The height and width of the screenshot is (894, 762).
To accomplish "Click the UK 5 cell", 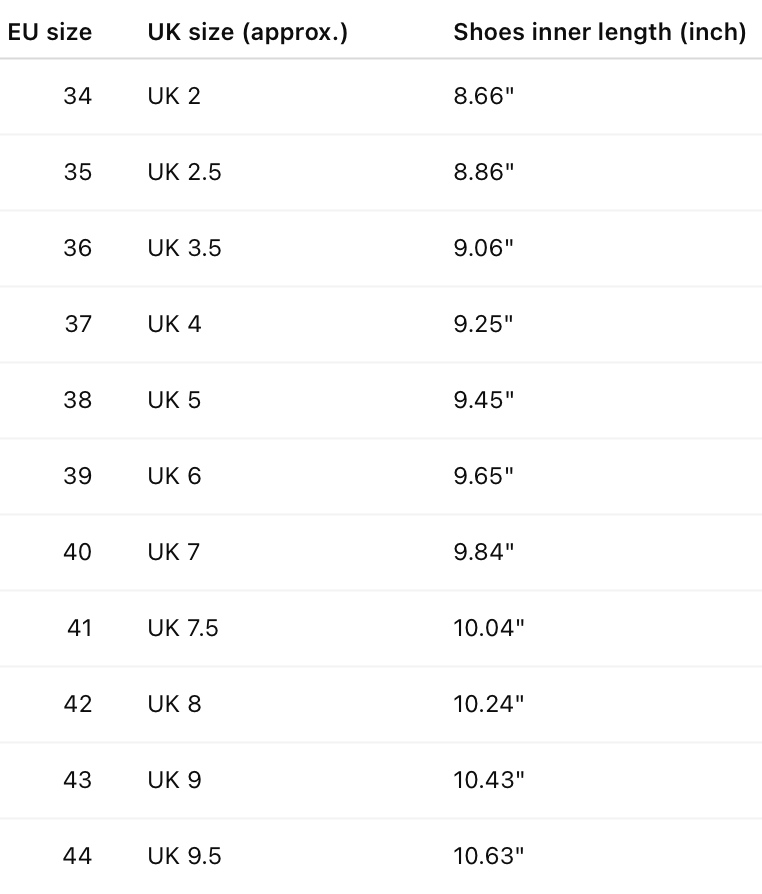I will pos(174,400).
